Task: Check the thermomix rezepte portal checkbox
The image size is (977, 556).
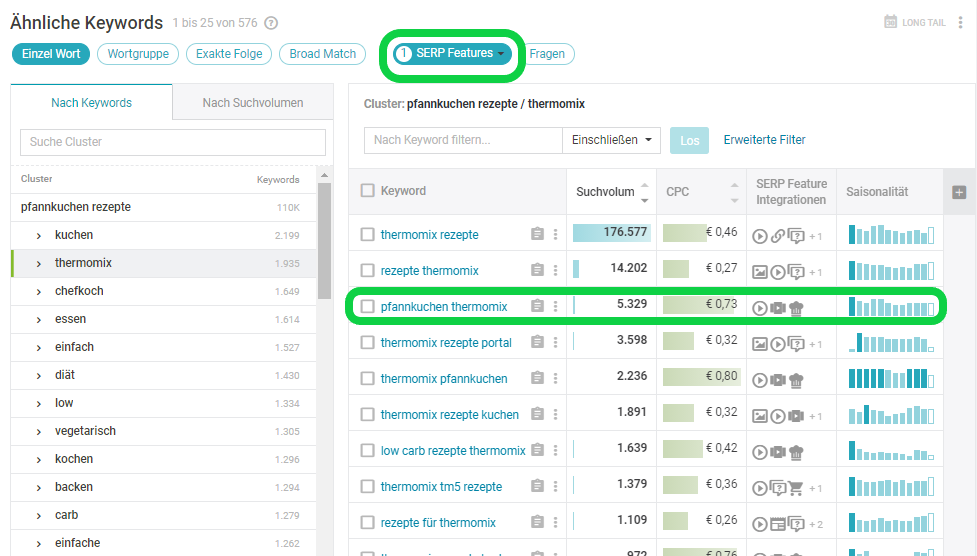Action: click(368, 342)
